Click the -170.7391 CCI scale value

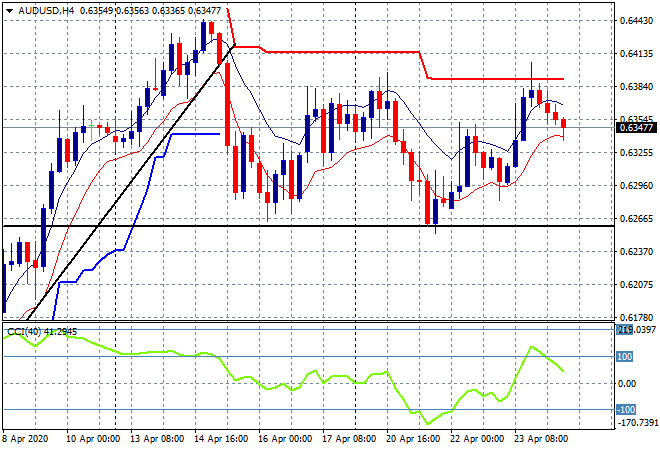click(x=637, y=422)
